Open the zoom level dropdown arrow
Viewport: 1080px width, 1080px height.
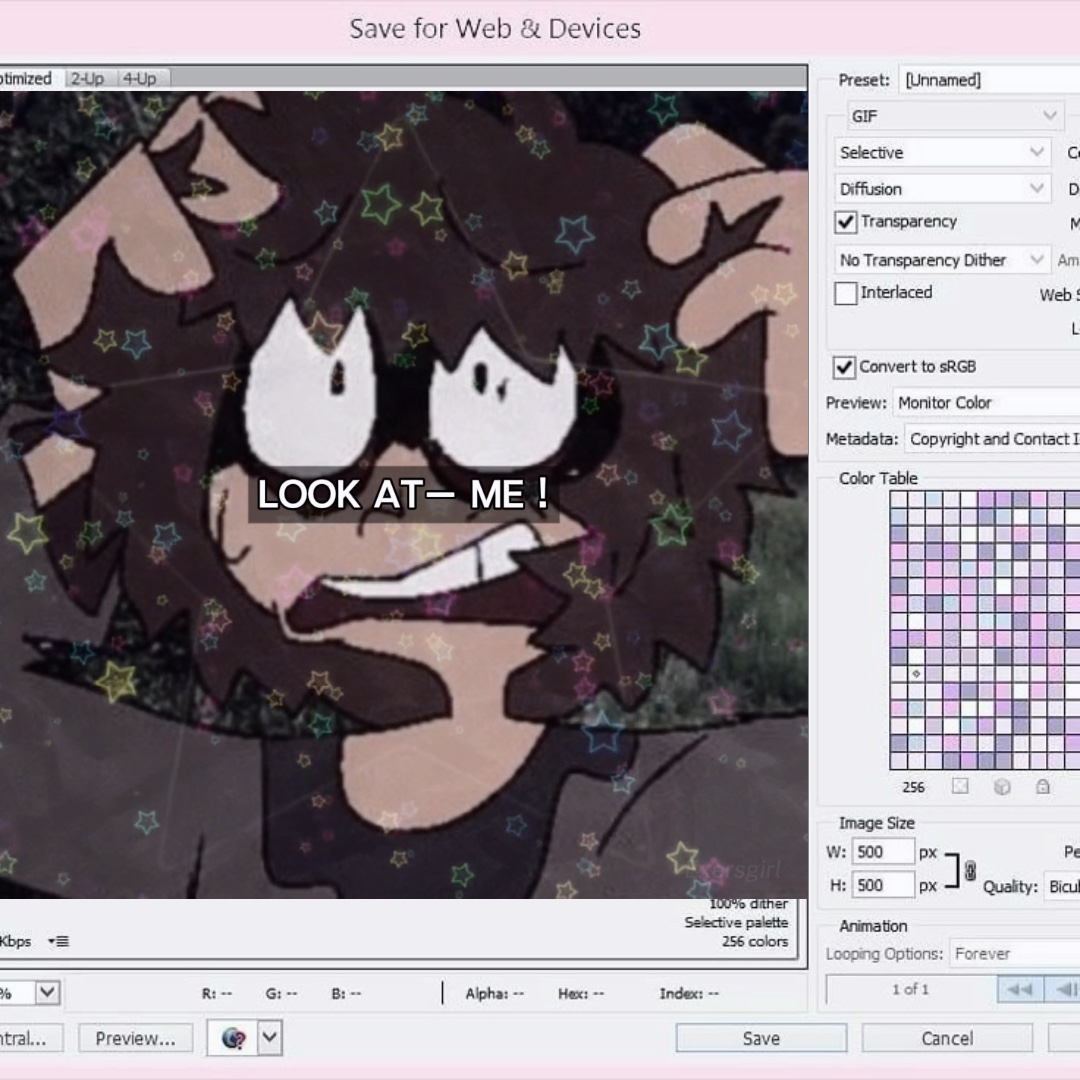[x=48, y=993]
